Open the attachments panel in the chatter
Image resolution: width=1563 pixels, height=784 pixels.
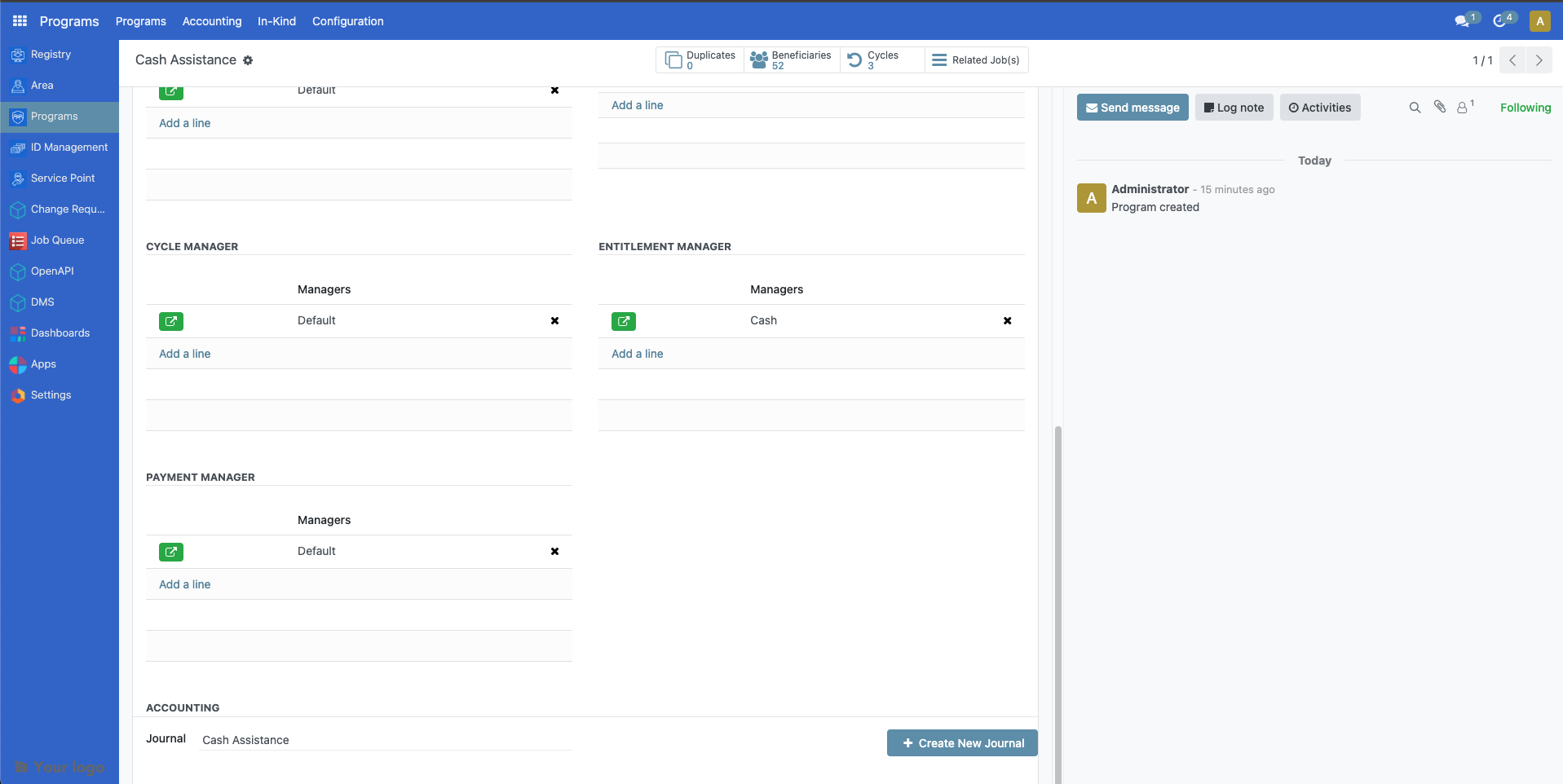pyautogui.click(x=1439, y=107)
